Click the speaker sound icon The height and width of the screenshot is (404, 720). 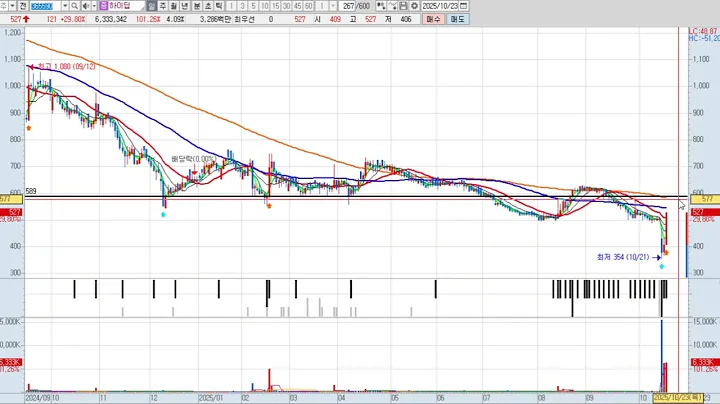tap(85, 6)
